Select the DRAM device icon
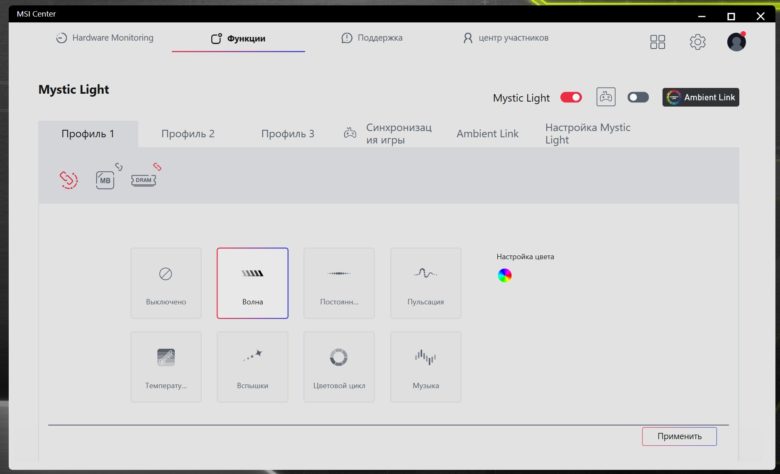This screenshot has height=474, width=780. [x=143, y=180]
